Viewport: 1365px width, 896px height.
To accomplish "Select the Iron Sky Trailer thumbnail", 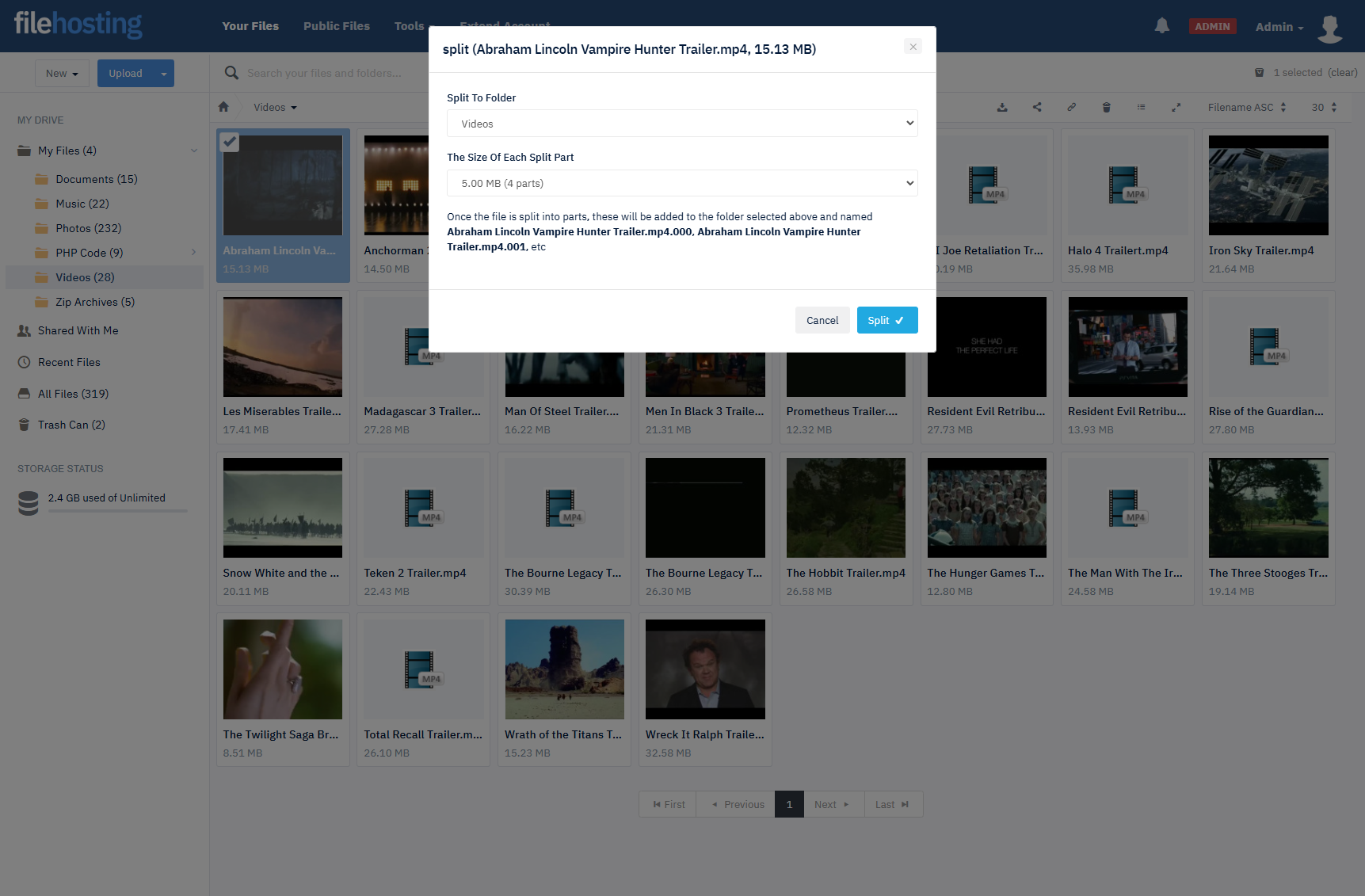I will pos(1268,185).
